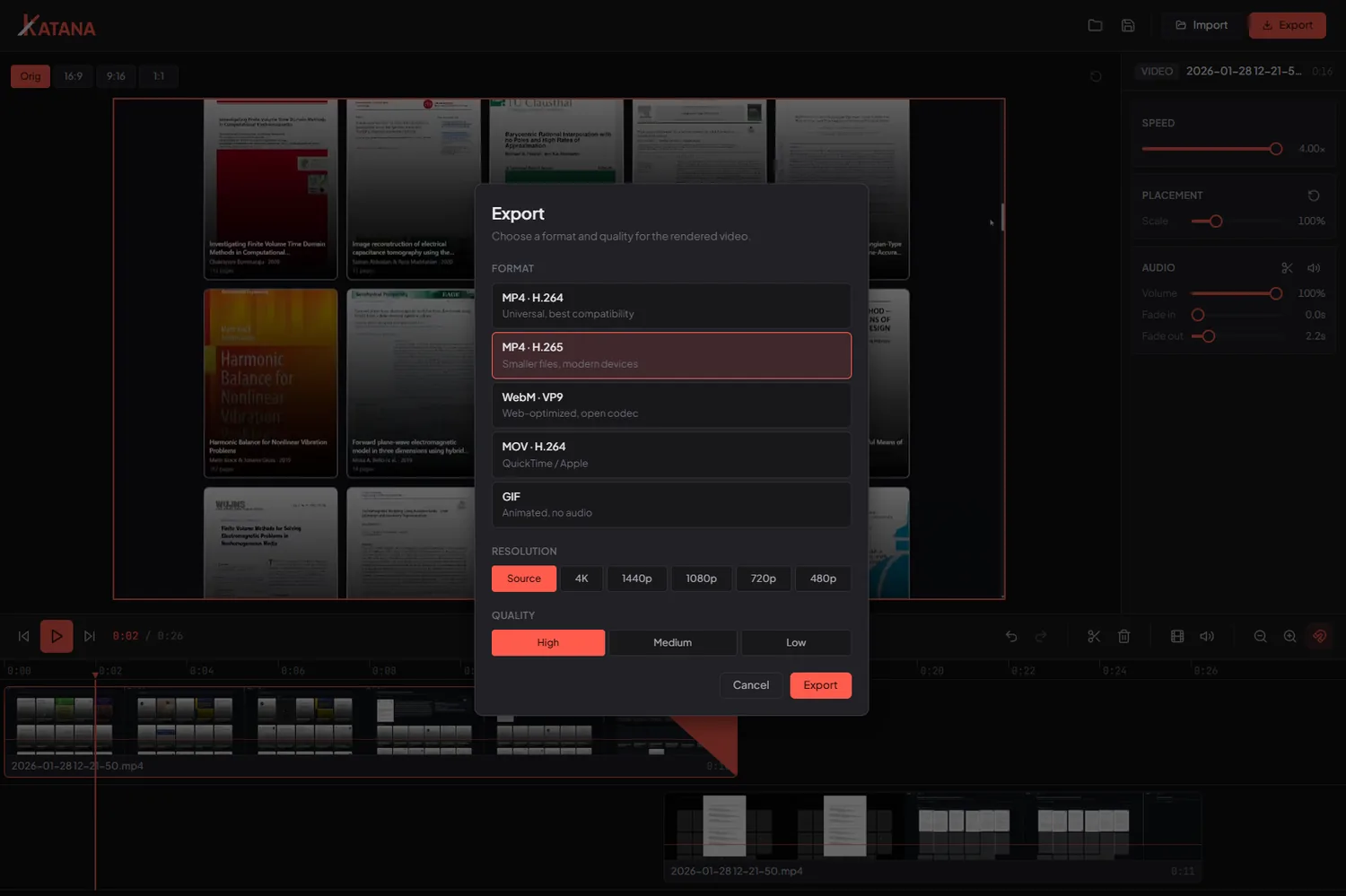Click the save project disk icon
This screenshot has height=896, width=1346.
(1128, 25)
